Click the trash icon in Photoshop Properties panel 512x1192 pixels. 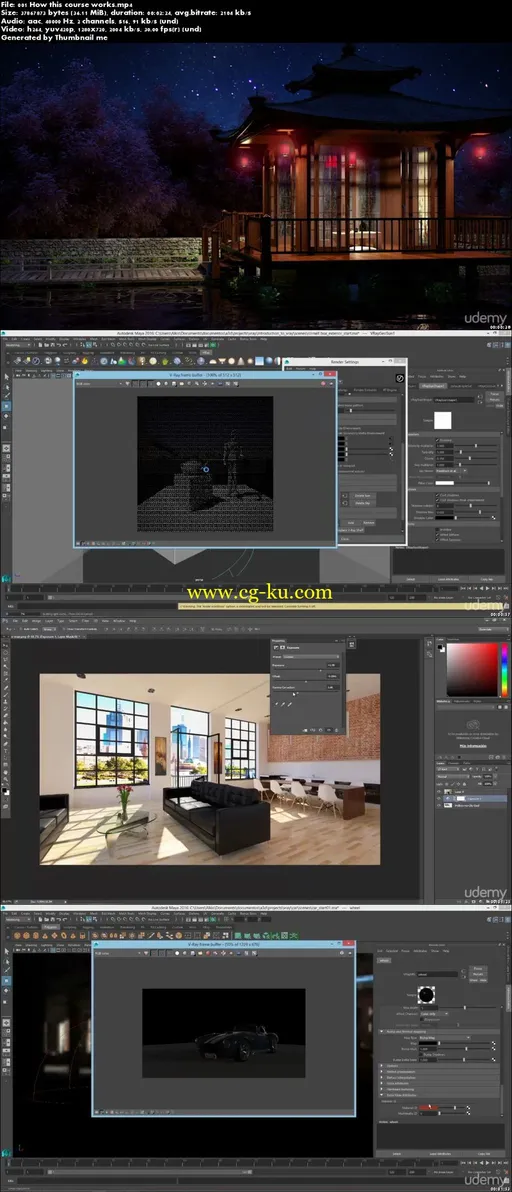tap(337, 730)
